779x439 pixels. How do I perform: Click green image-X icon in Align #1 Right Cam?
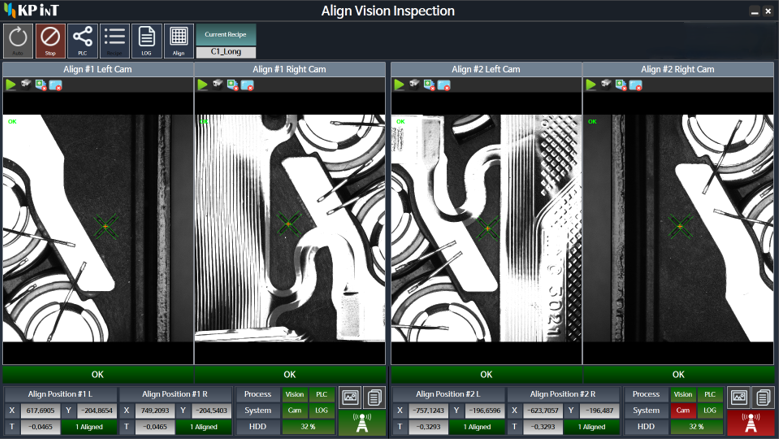[233, 85]
